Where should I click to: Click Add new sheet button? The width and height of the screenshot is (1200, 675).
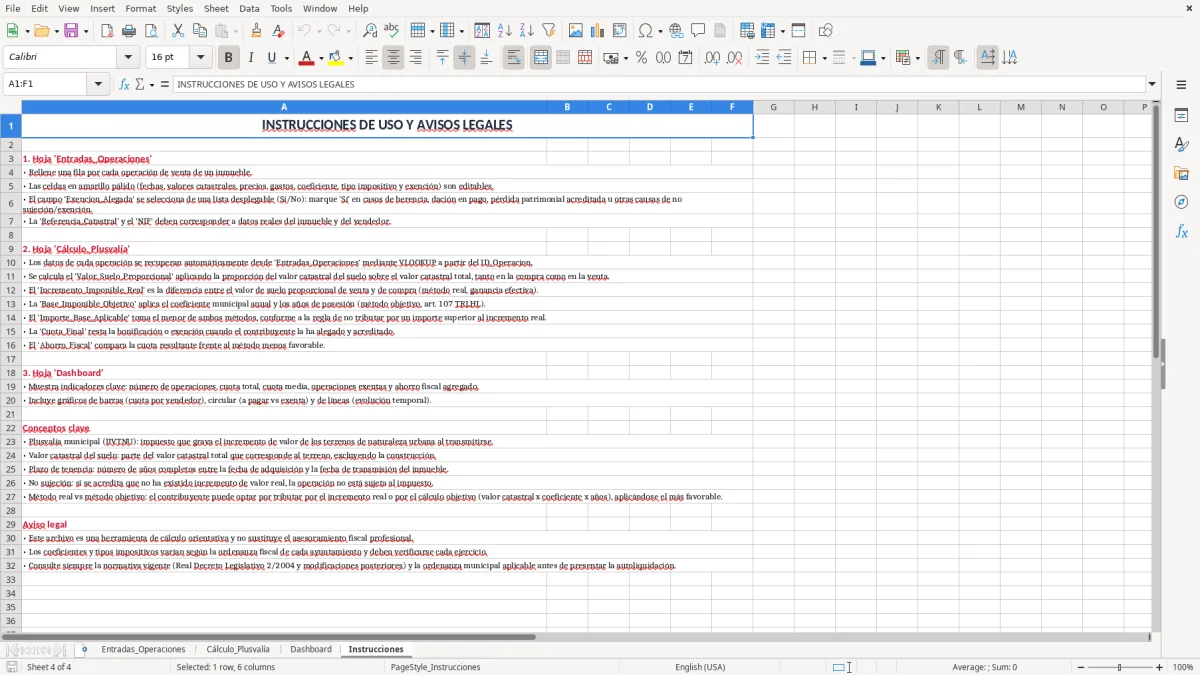84,649
